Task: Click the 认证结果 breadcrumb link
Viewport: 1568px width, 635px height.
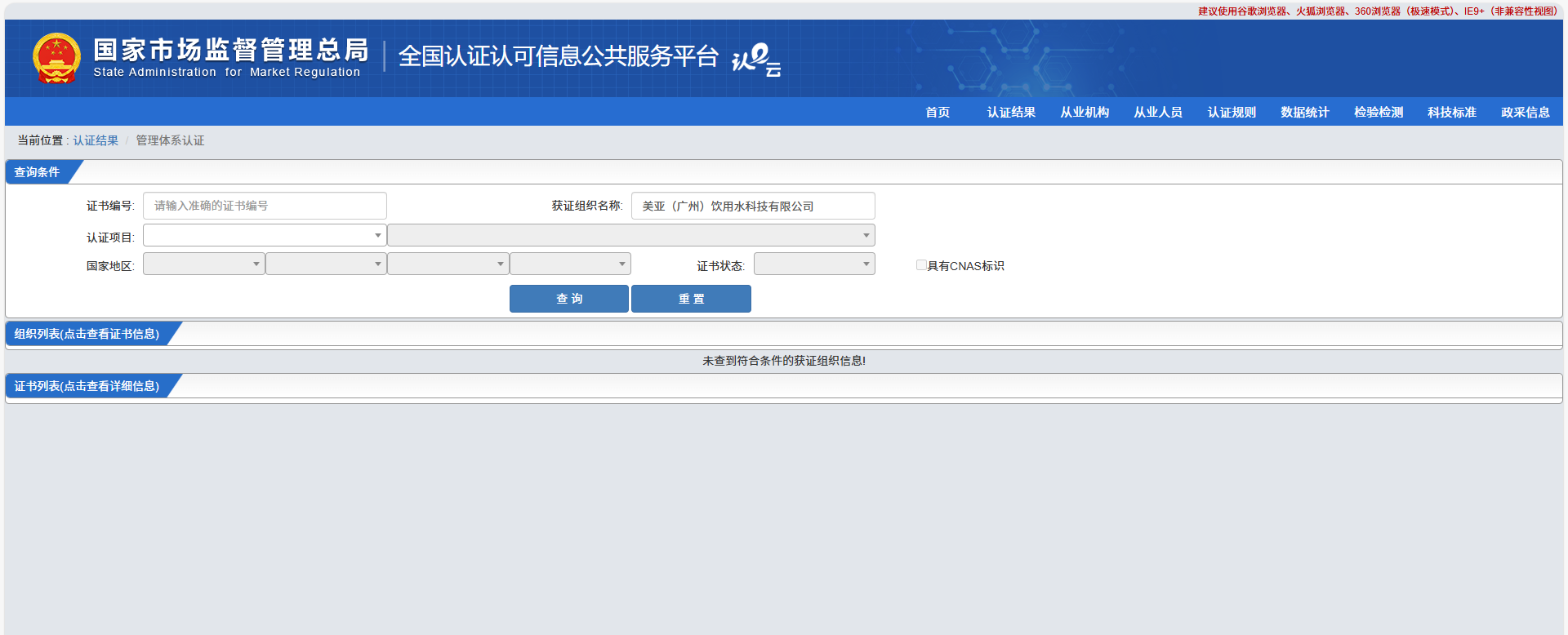Action: tap(96, 140)
